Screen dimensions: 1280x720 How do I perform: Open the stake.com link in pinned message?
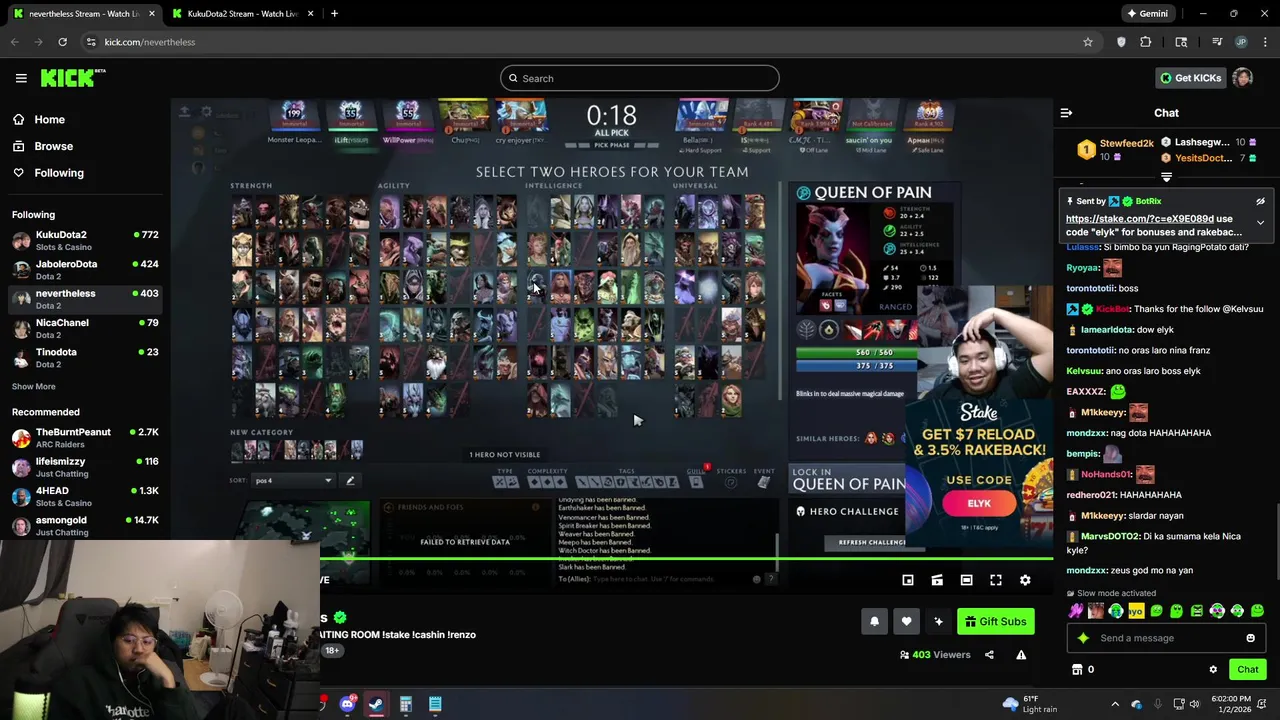1140,219
